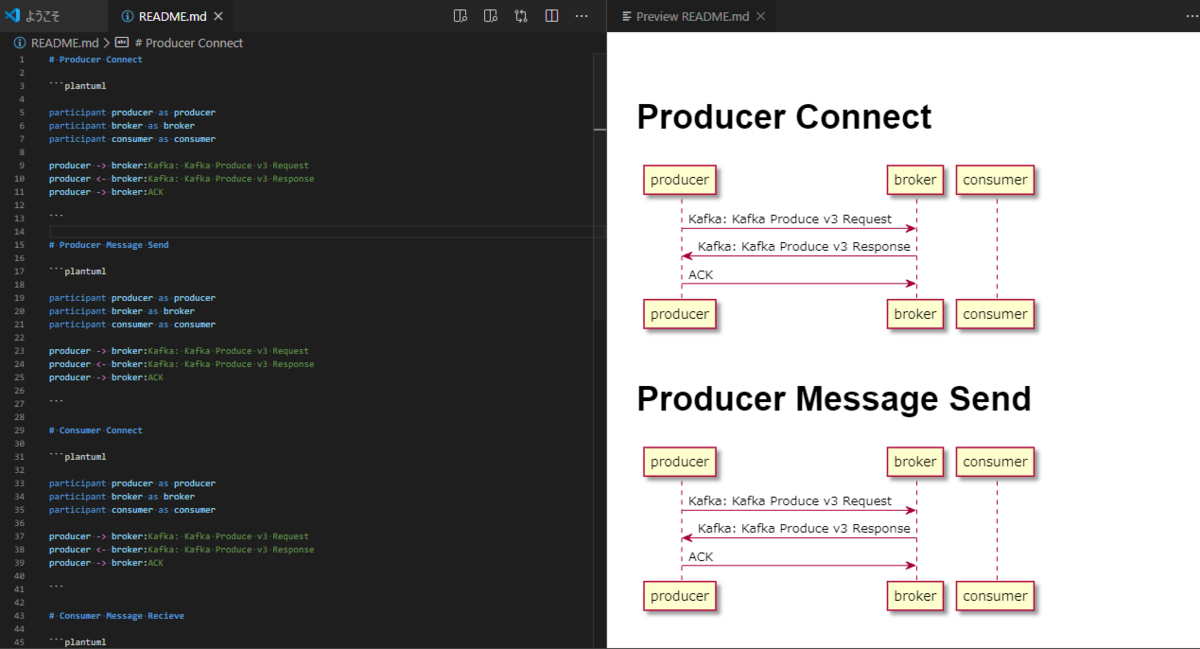Viewport: 1200px width, 649px height.
Task: Click 'Kafka: Kafka Produce v3 Response' in first diagram
Action: [x=804, y=246]
